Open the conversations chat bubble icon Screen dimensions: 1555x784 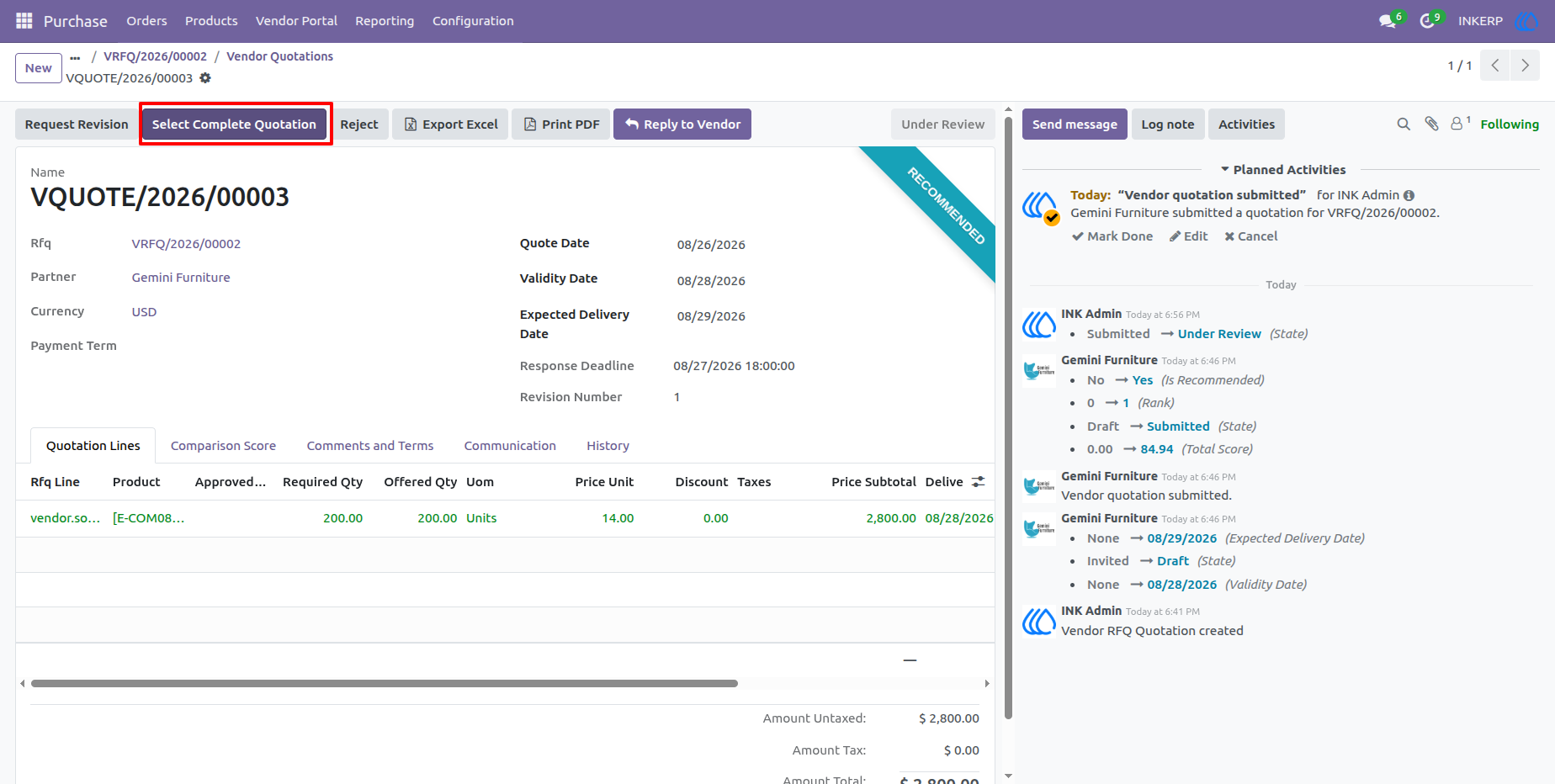(1388, 21)
